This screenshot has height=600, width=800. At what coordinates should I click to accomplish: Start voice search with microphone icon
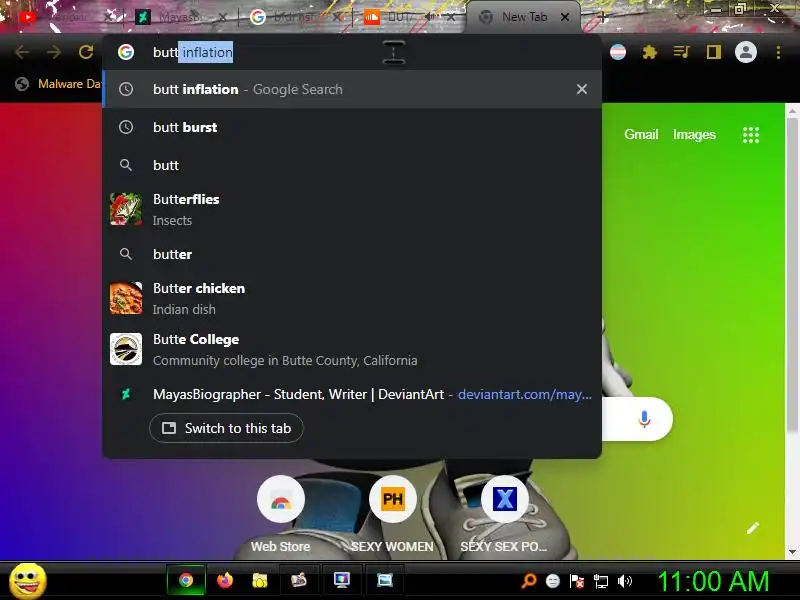644,419
